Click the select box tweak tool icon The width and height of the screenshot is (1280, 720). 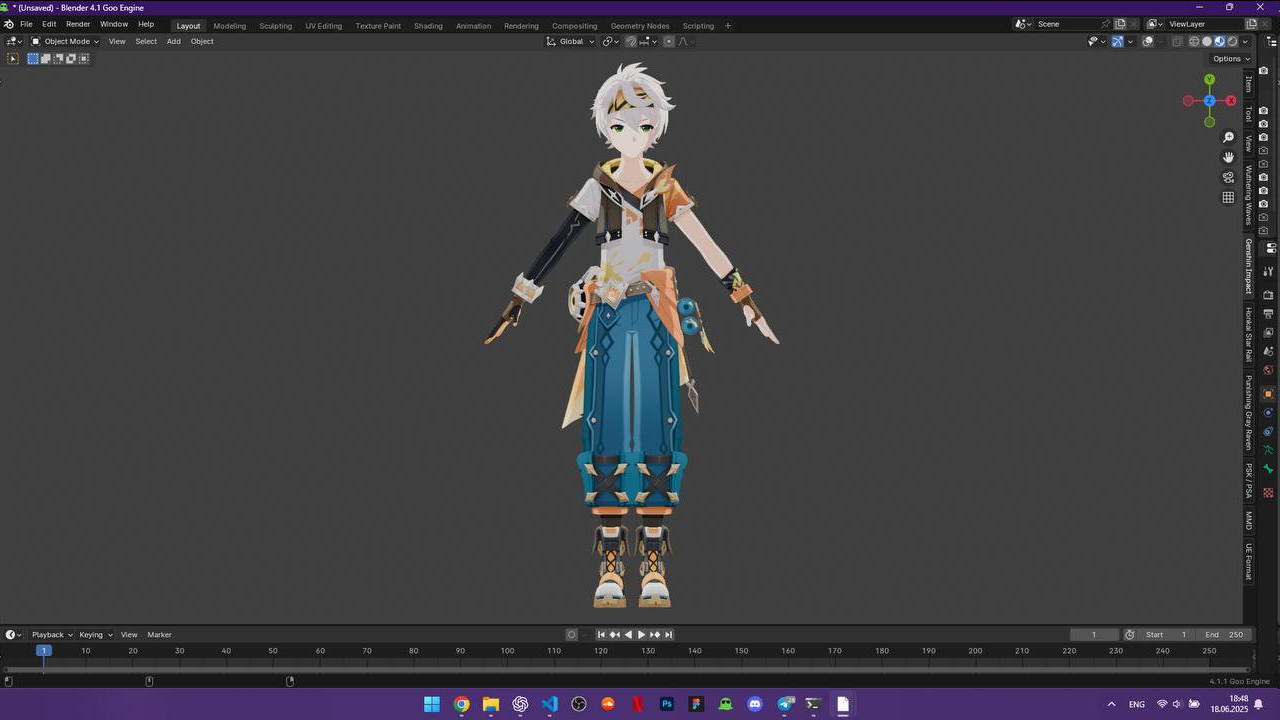(x=13, y=59)
